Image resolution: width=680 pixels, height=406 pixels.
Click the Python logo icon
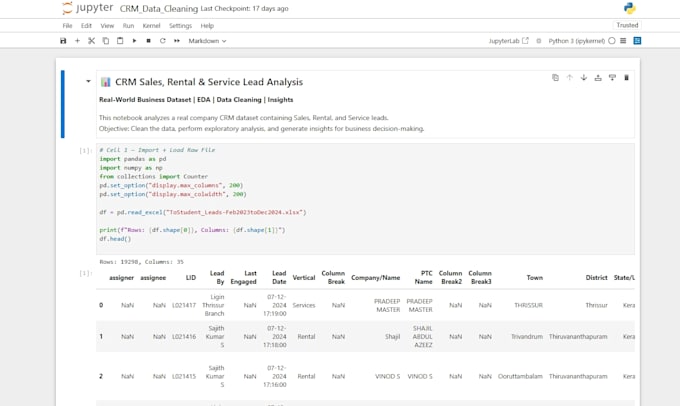tap(630, 8)
